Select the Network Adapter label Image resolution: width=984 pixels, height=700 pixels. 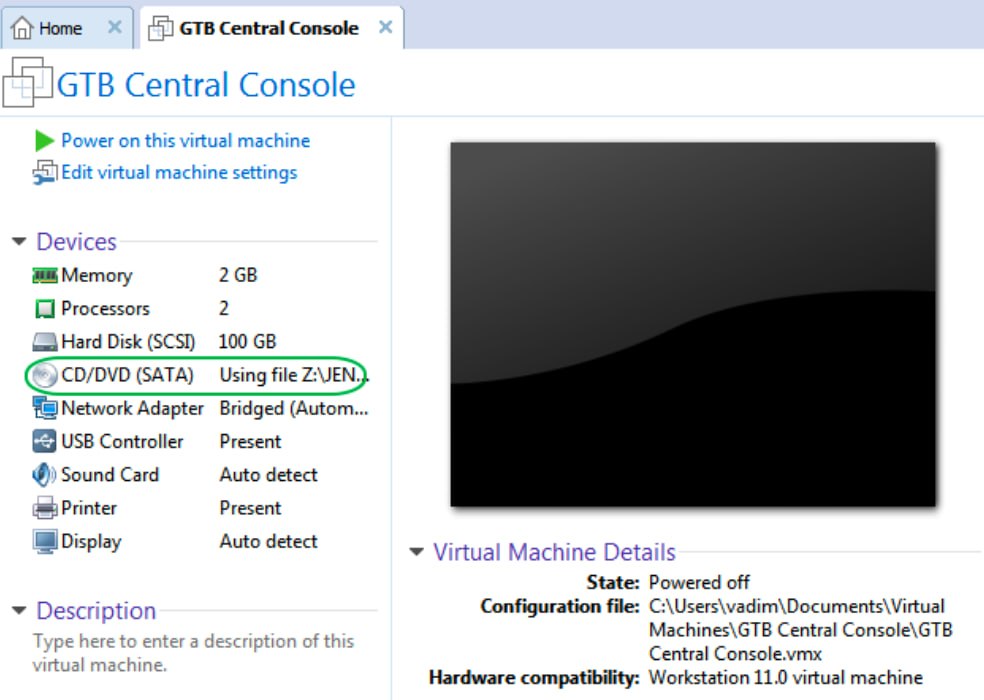[x=132, y=409]
